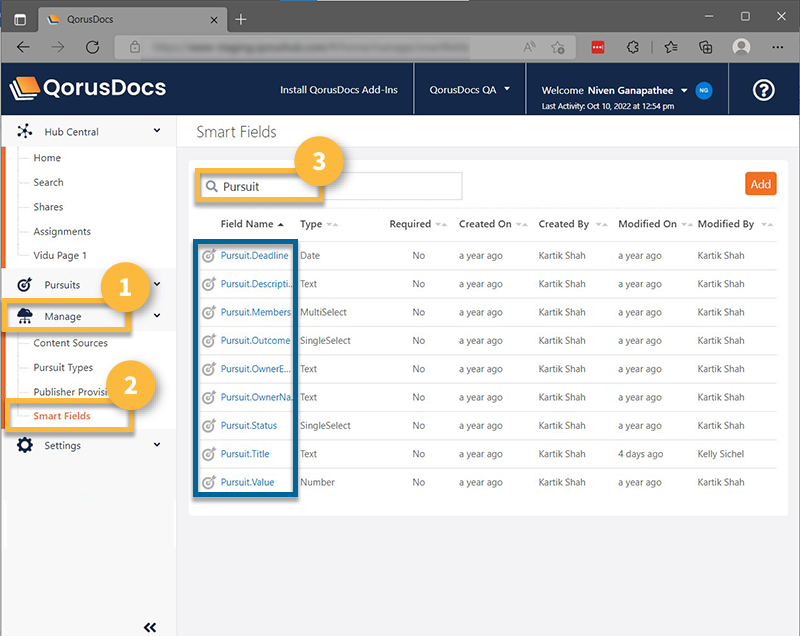
Task: Click the orange Add button
Action: 760,184
